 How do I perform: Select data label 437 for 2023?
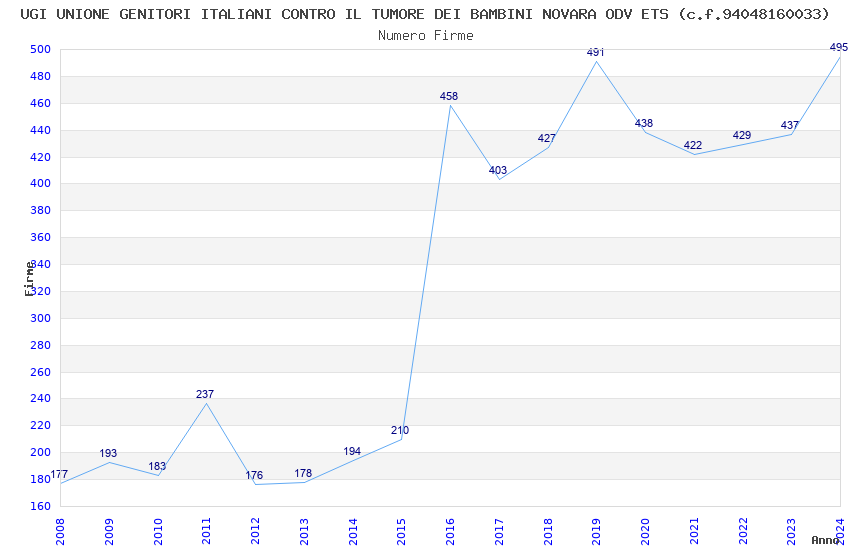click(790, 125)
